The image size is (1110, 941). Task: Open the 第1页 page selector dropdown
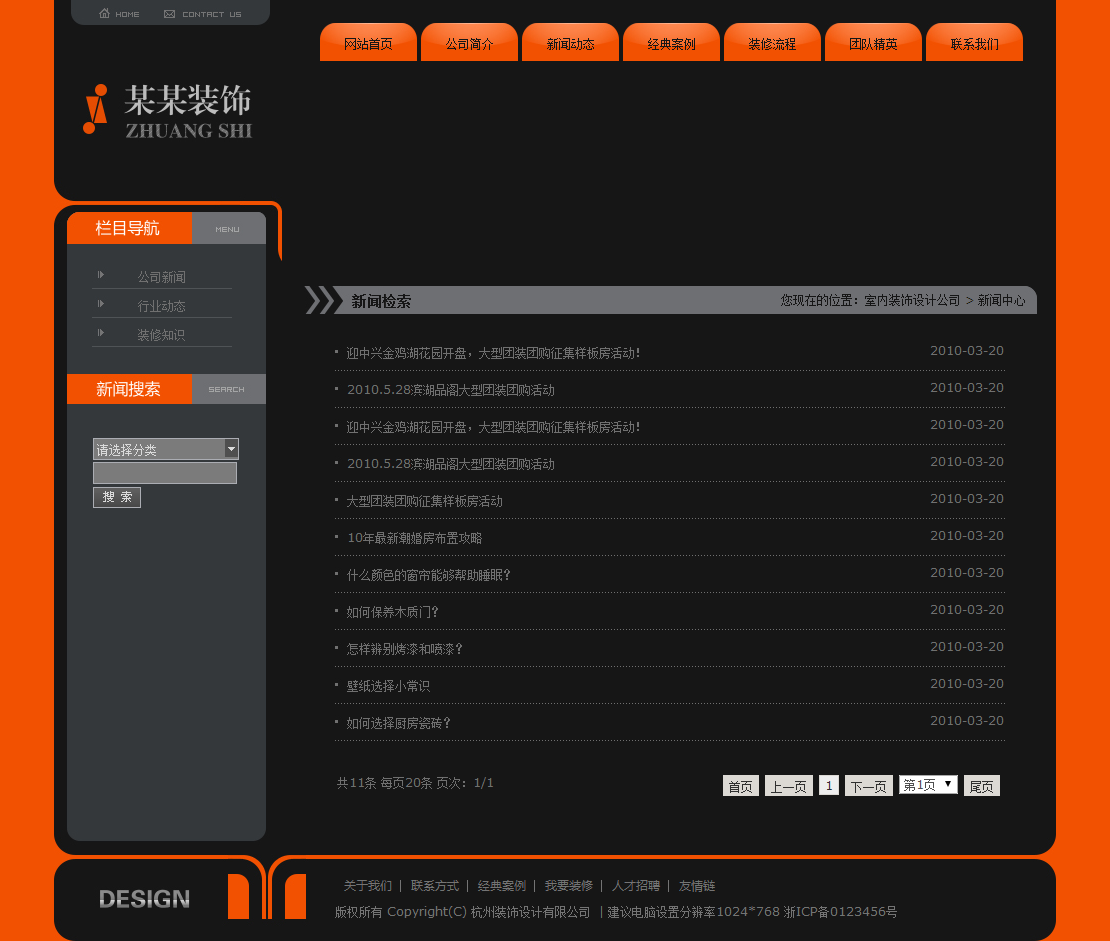tap(947, 785)
